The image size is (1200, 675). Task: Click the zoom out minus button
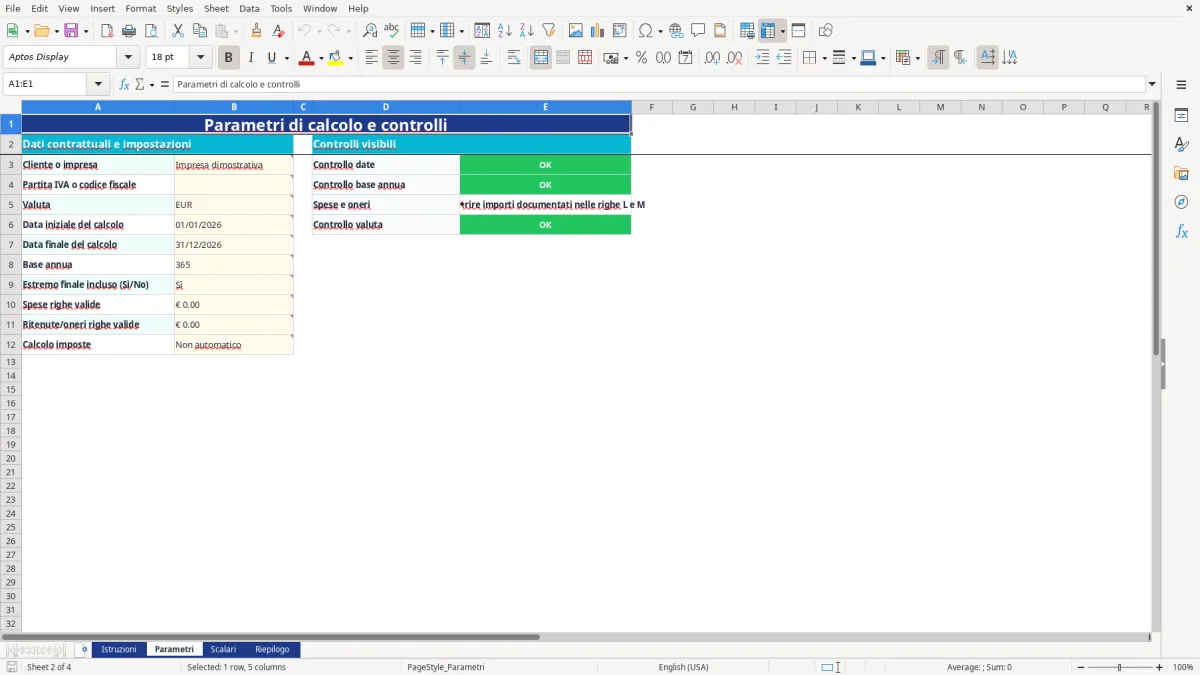click(x=1080, y=667)
